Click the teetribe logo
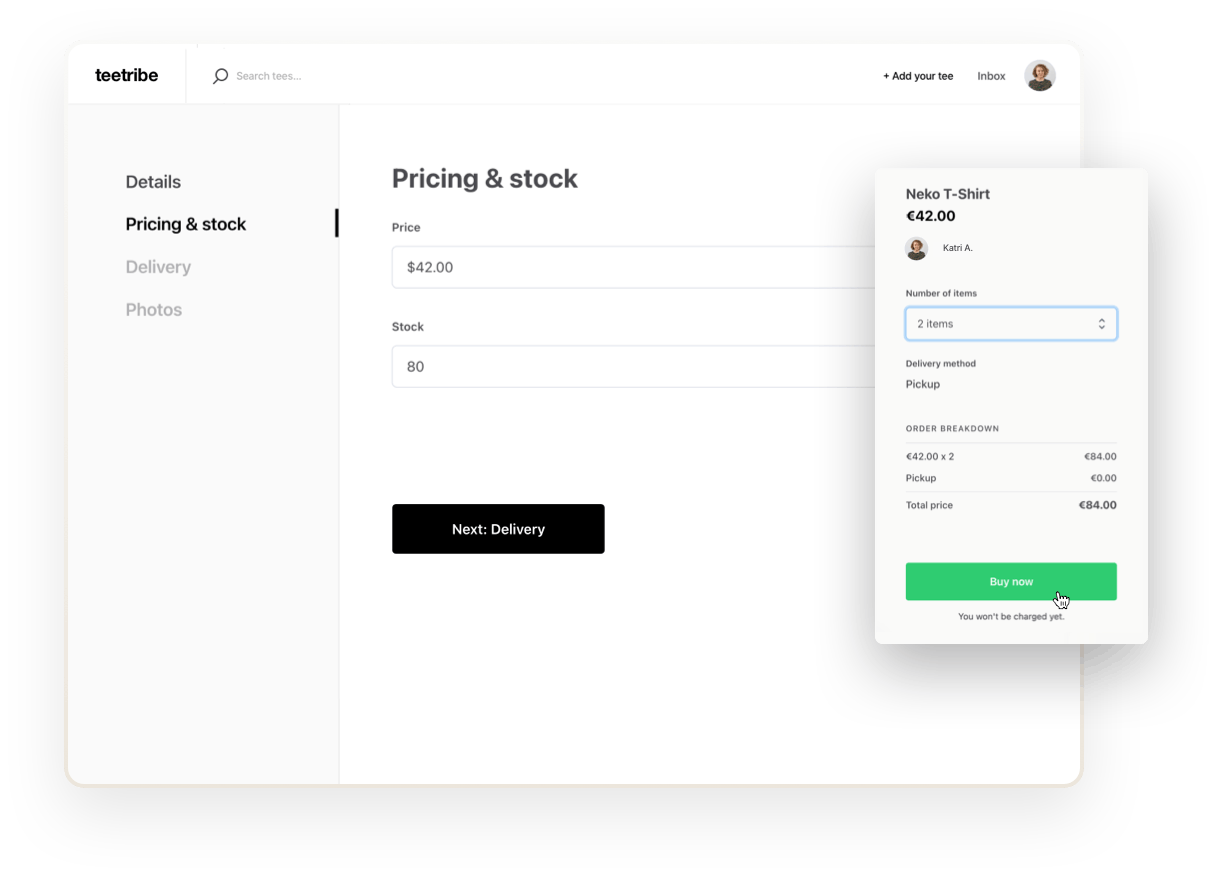This screenshot has width=1212, height=876. click(126, 75)
